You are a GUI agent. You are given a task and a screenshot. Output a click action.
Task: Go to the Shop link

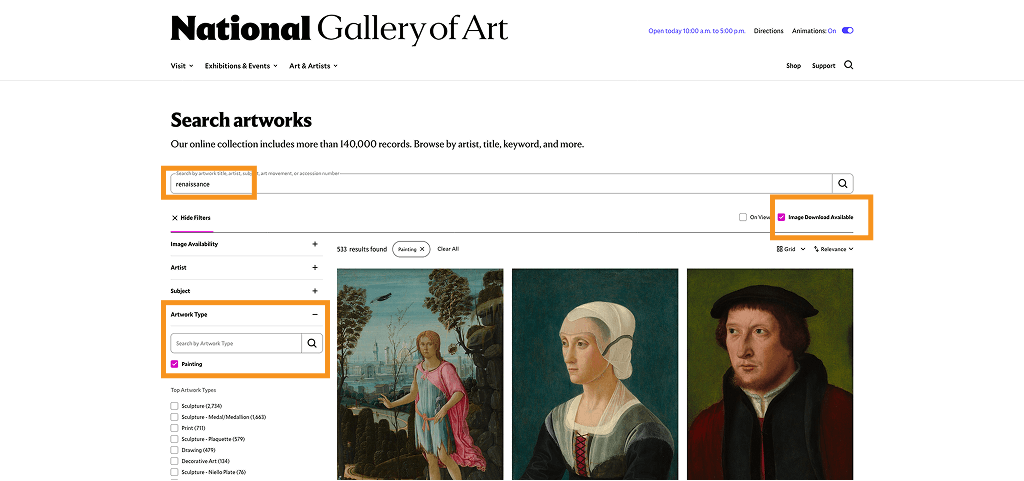793,66
